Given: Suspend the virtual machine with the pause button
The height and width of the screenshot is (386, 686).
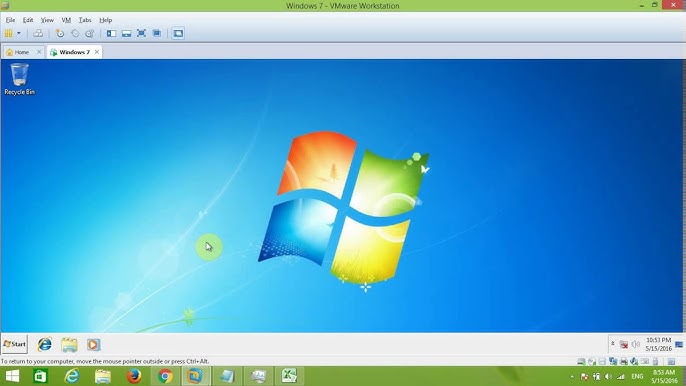Looking at the screenshot, I should (8, 33).
